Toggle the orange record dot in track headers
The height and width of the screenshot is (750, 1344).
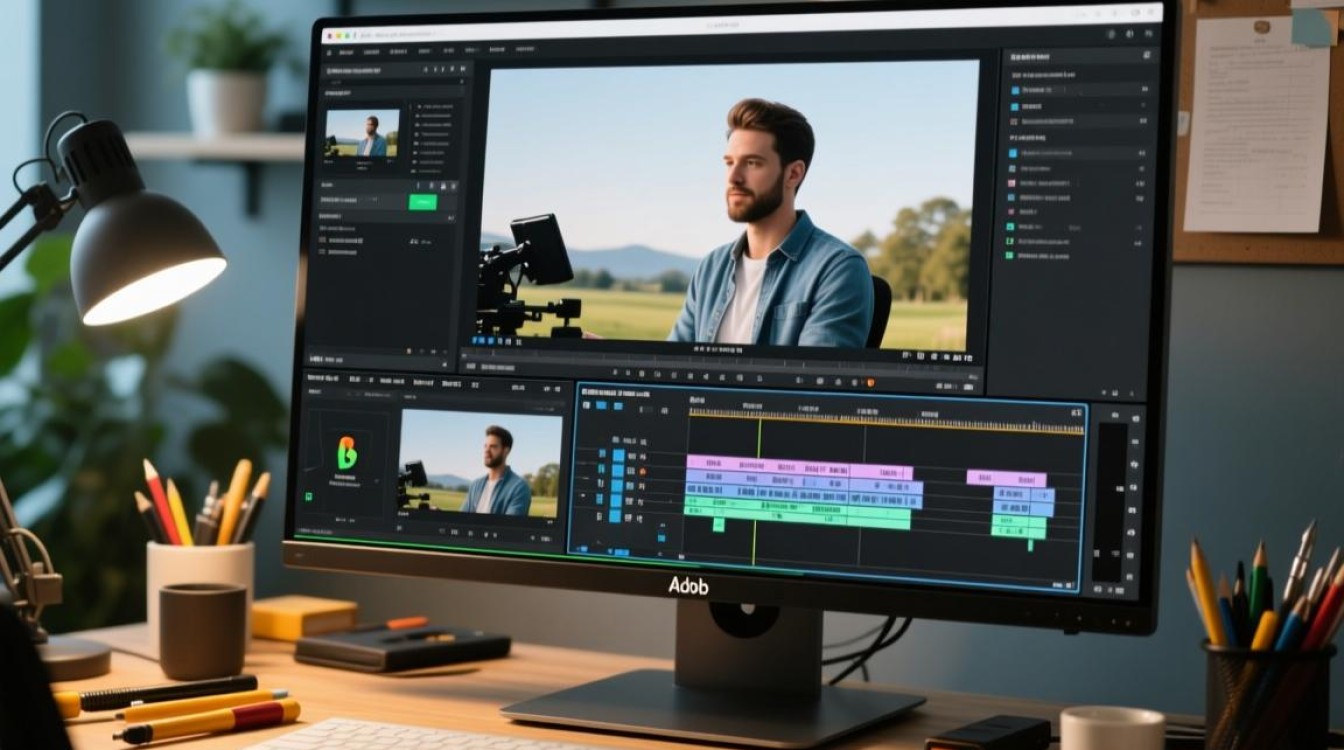642,472
